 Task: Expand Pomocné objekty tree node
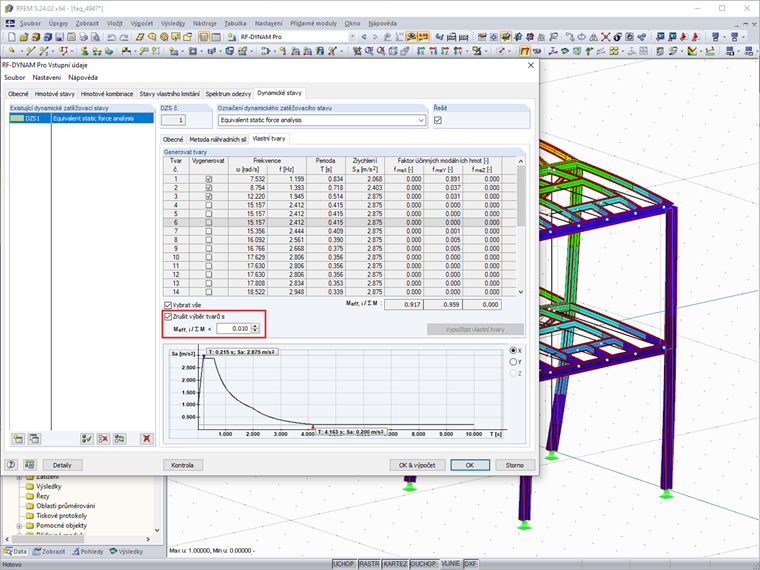click(19, 525)
